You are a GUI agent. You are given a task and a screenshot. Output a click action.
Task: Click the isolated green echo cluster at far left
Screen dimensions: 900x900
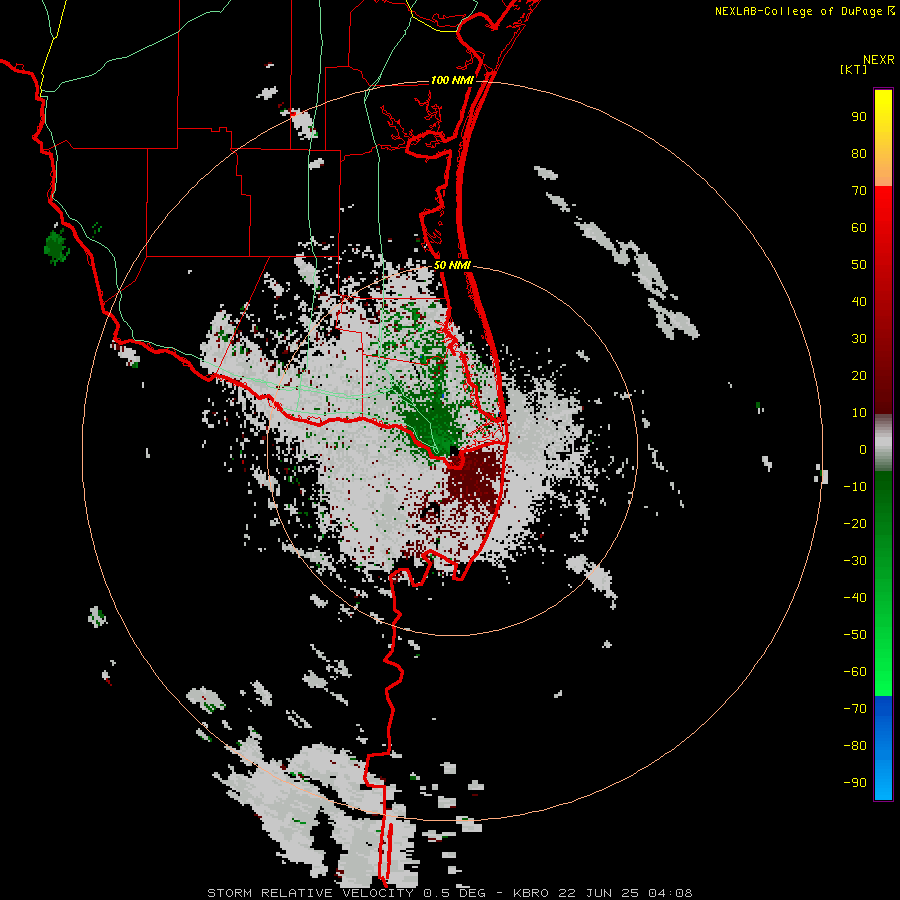56,247
